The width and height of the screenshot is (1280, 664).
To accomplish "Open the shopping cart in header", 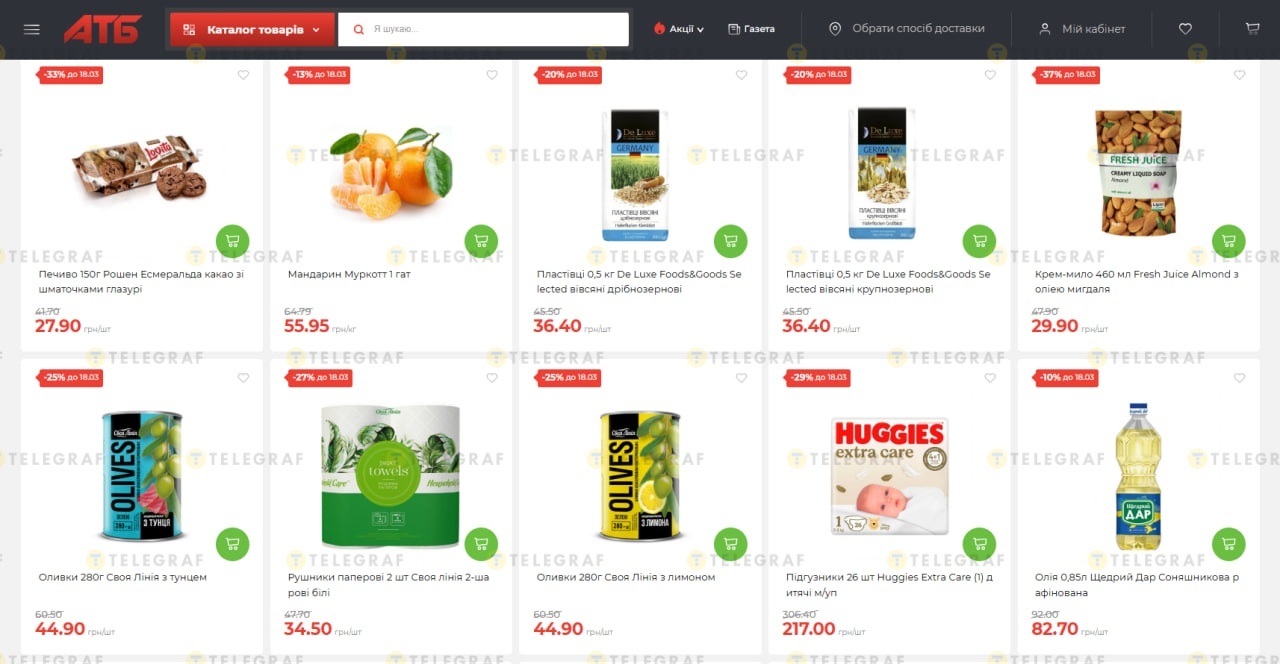I will pos(1252,29).
